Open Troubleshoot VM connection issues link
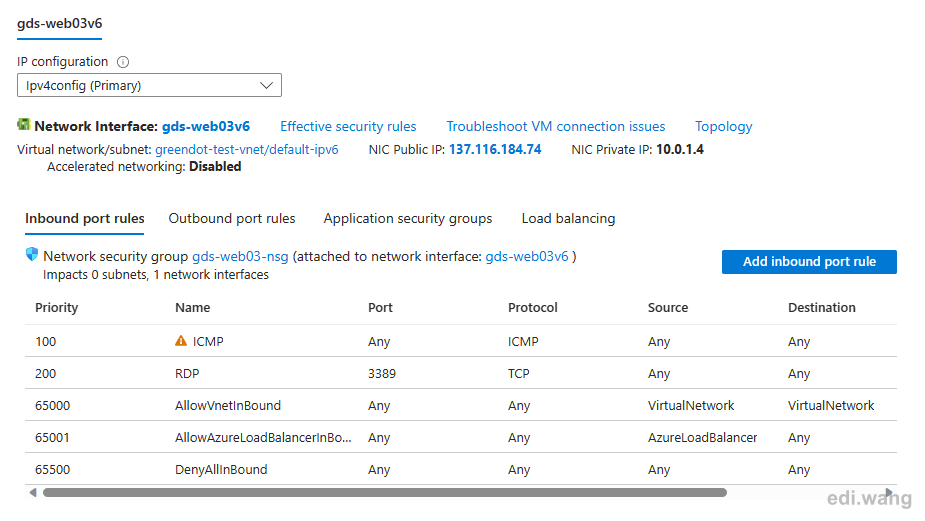The image size is (925, 521). tap(556, 126)
